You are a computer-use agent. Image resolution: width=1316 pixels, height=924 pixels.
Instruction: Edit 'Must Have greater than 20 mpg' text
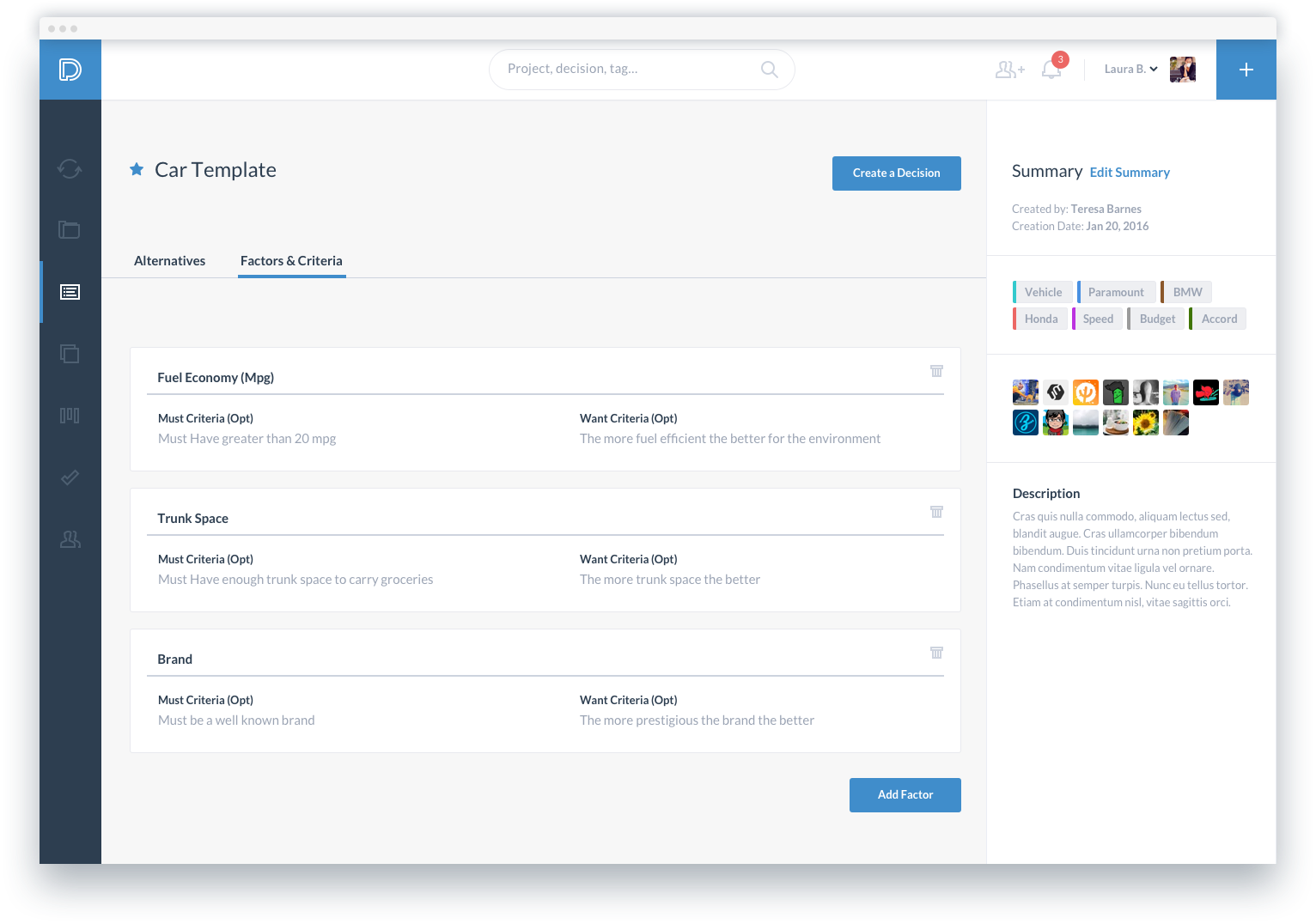[247, 439]
